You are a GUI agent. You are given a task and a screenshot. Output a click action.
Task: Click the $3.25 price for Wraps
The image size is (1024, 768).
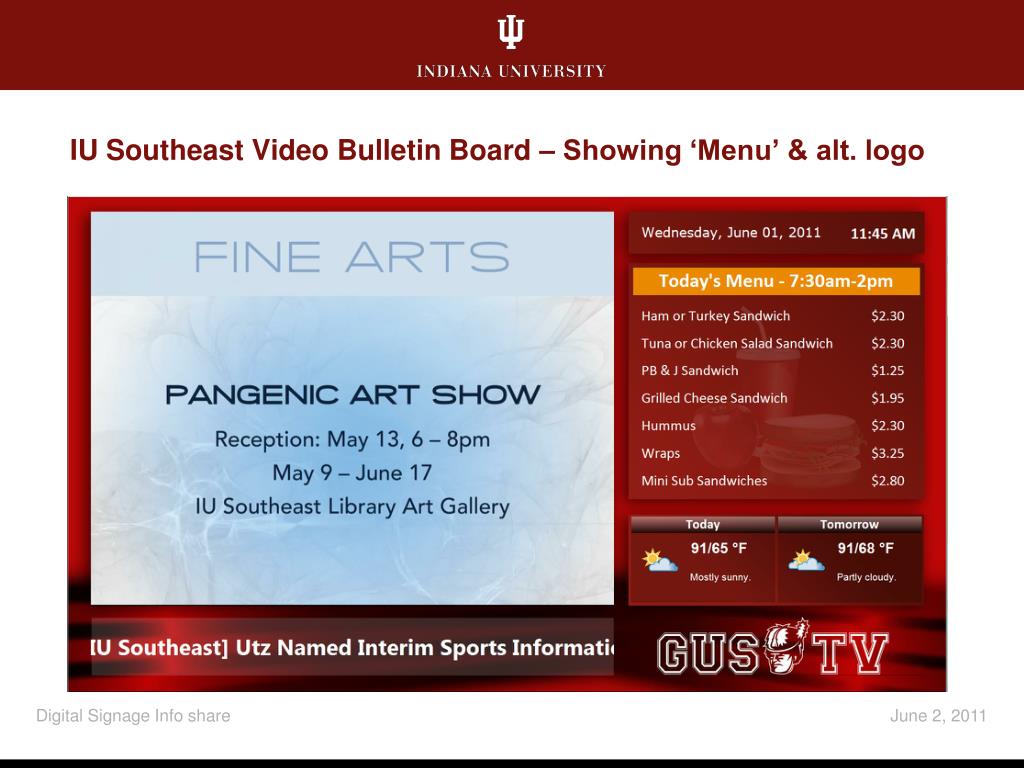tap(888, 453)
